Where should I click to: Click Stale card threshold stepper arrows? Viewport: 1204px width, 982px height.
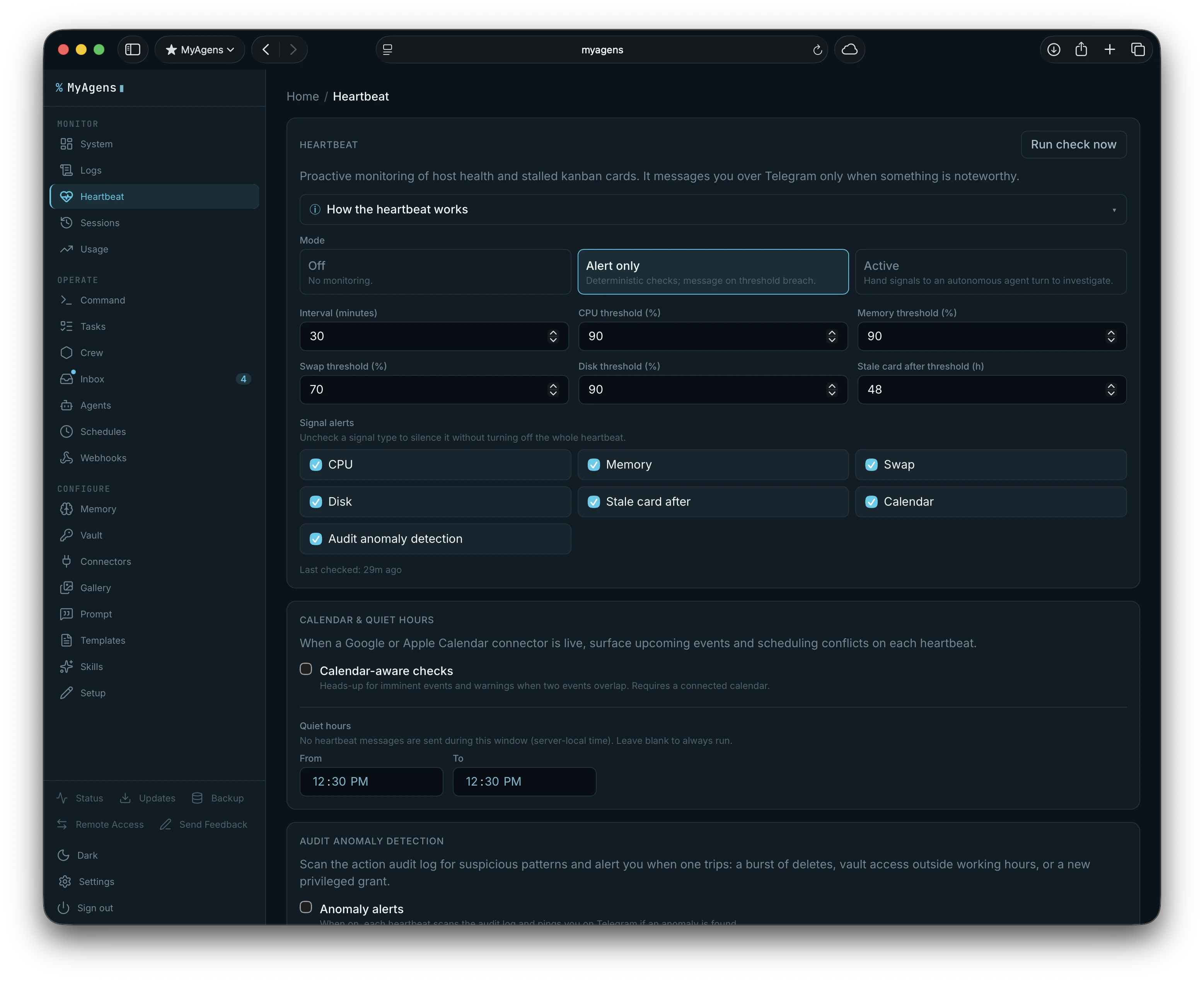pyautogui.click(x=1111, y=390)
